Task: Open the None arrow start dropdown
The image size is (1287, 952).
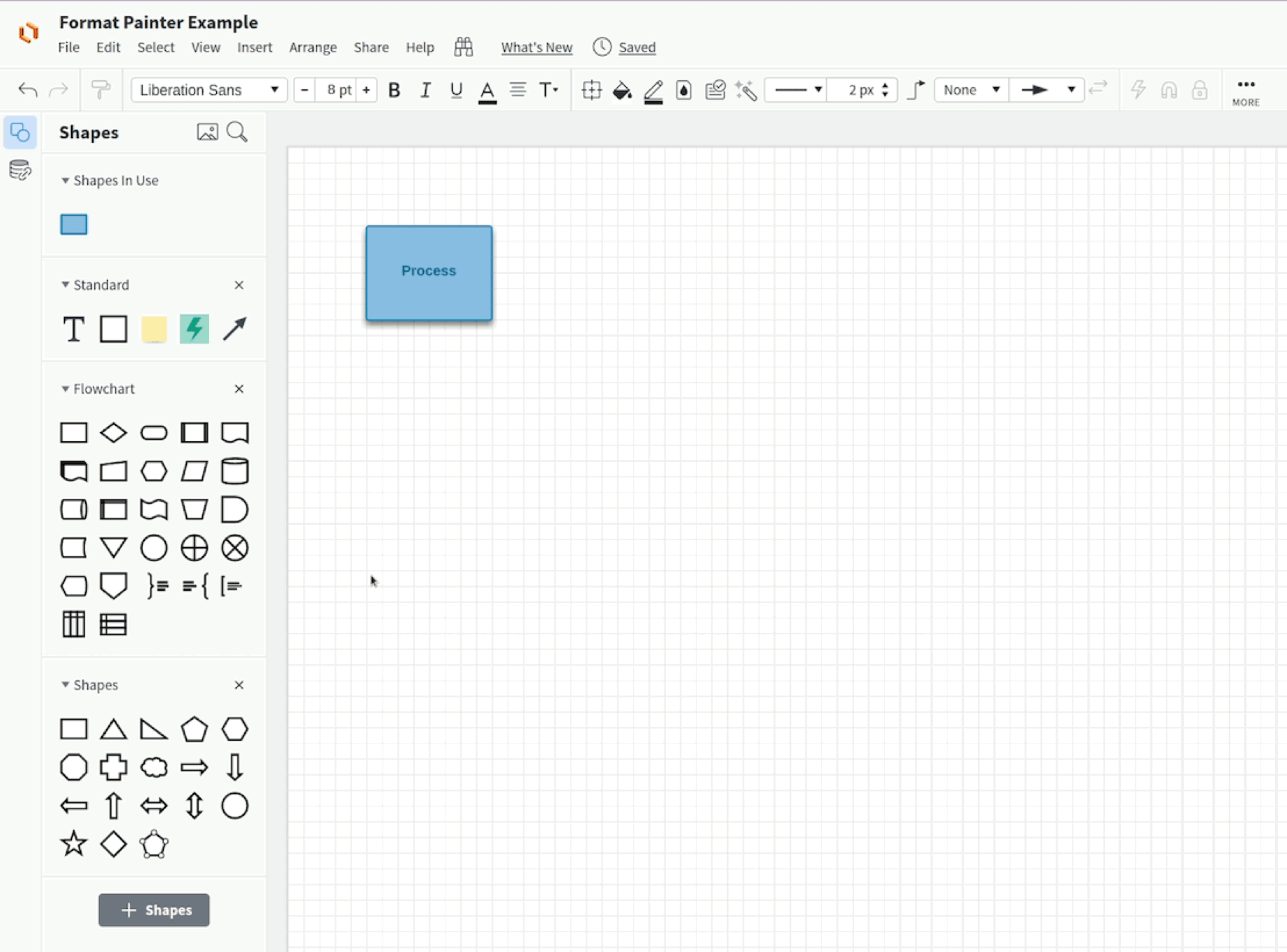Action: (x=971, y=90)
